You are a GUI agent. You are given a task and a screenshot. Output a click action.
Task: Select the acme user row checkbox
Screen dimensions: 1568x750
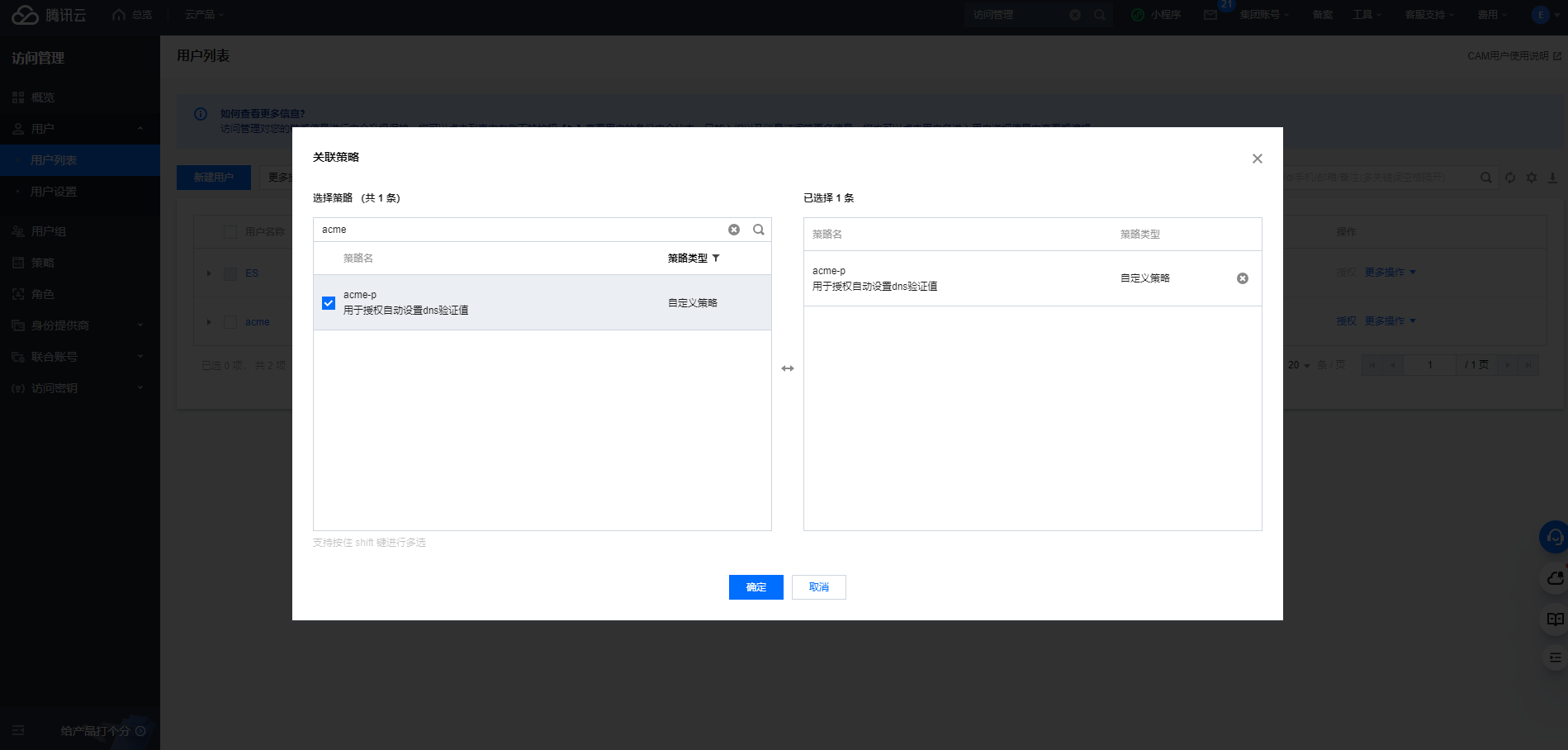(230, 322)
